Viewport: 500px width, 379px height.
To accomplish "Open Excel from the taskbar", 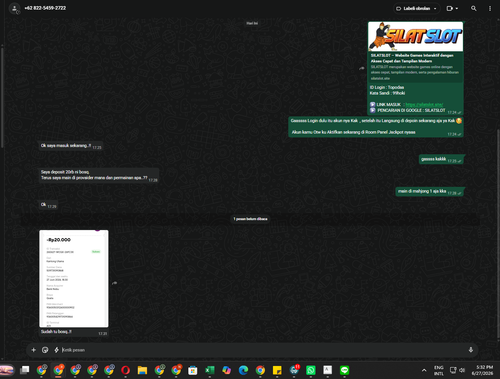I will 209,370.
